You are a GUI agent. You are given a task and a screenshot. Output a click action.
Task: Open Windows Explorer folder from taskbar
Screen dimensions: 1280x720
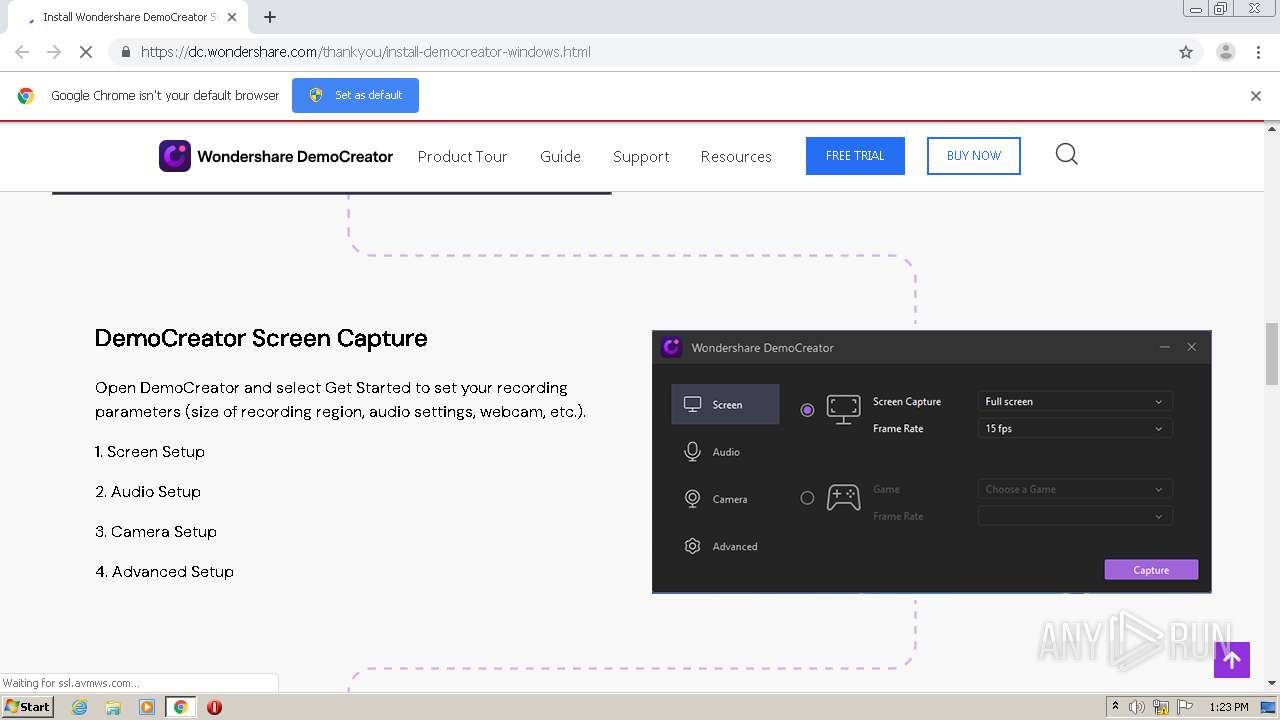click(113, 707)
